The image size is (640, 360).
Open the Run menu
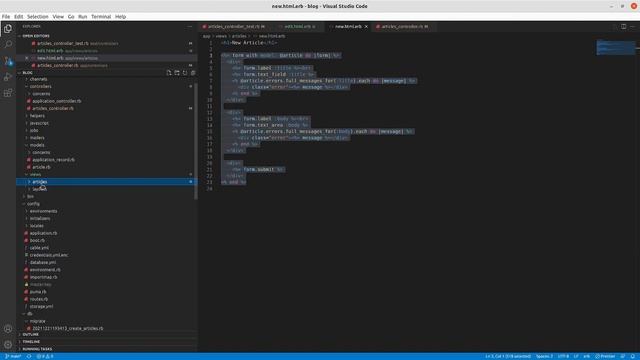[82, 17]
